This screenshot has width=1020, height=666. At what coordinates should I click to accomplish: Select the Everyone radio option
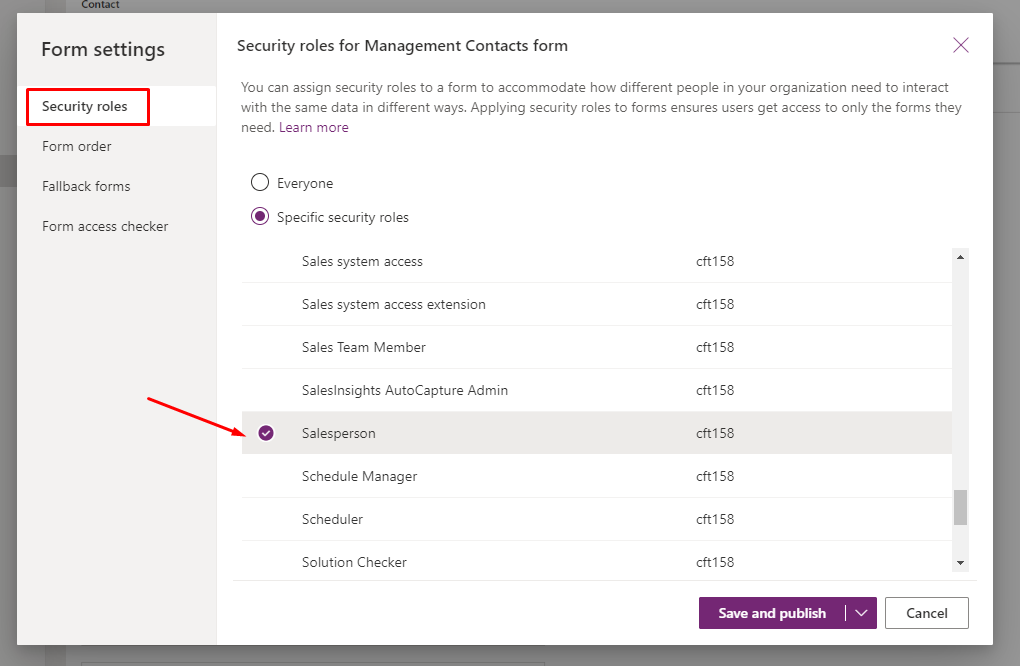(260, 182)
